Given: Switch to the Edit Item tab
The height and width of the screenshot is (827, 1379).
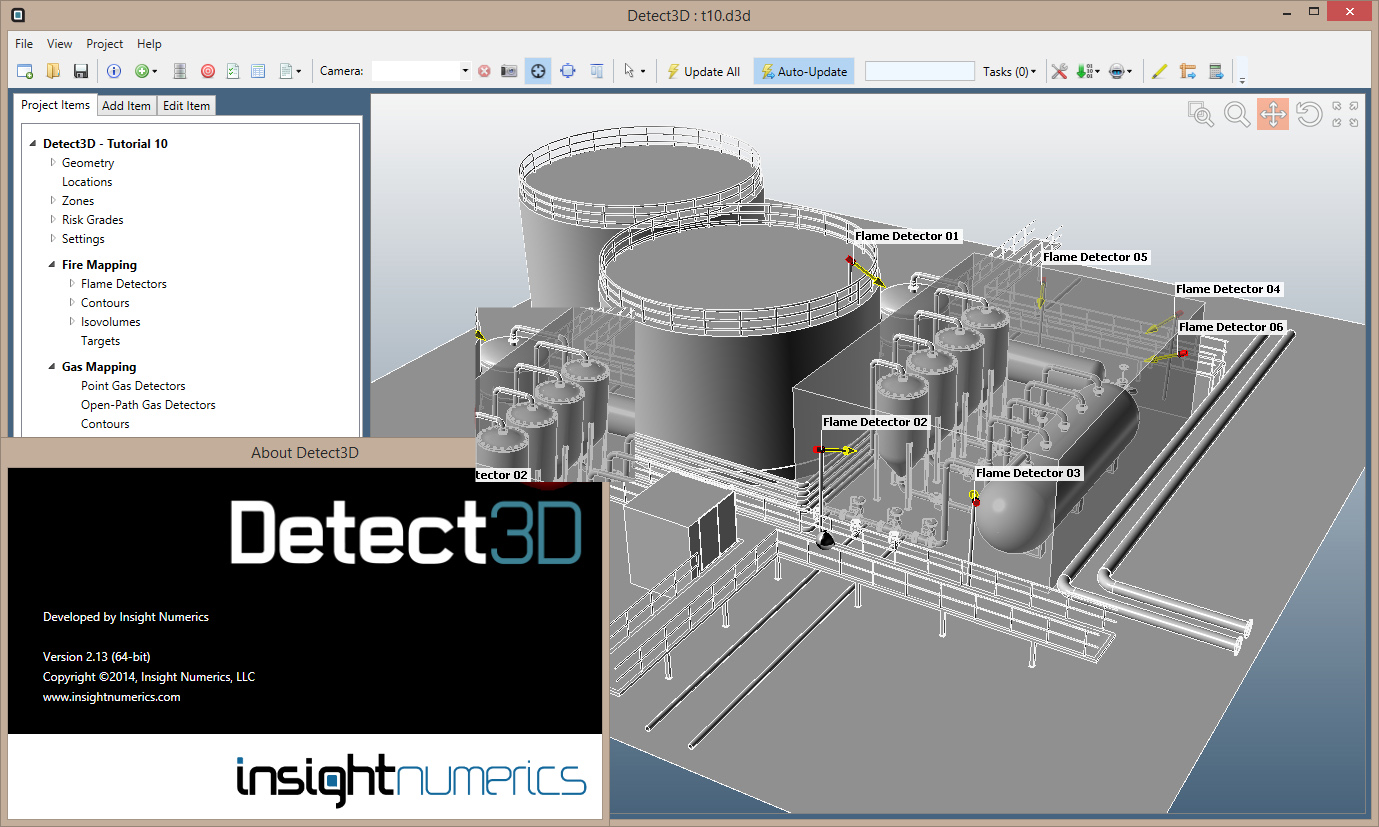Looking at the screenshot, I should pyautogui.click(x=185, y=105).
